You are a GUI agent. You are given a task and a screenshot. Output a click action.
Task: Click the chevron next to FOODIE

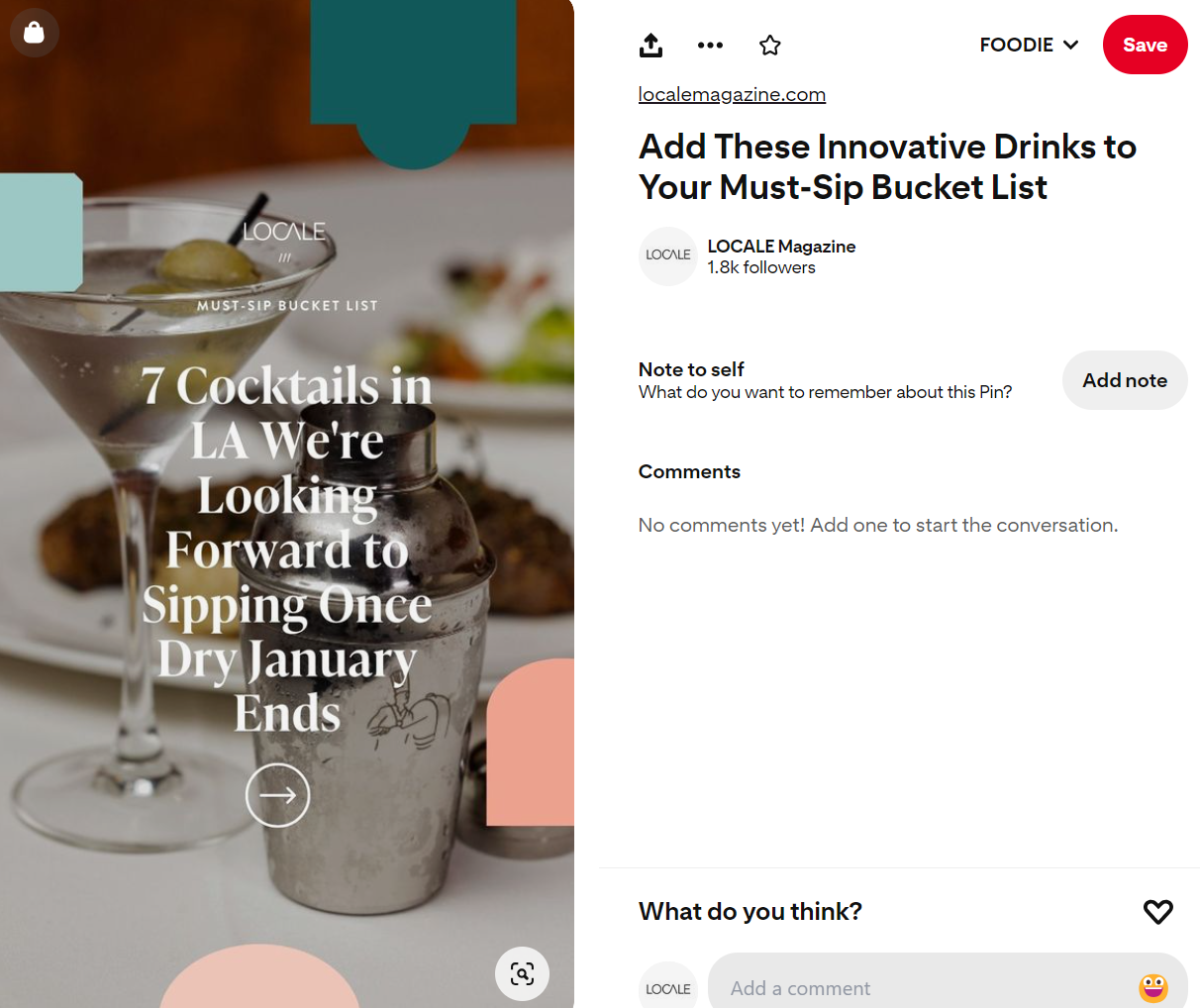click(1070, 45)
